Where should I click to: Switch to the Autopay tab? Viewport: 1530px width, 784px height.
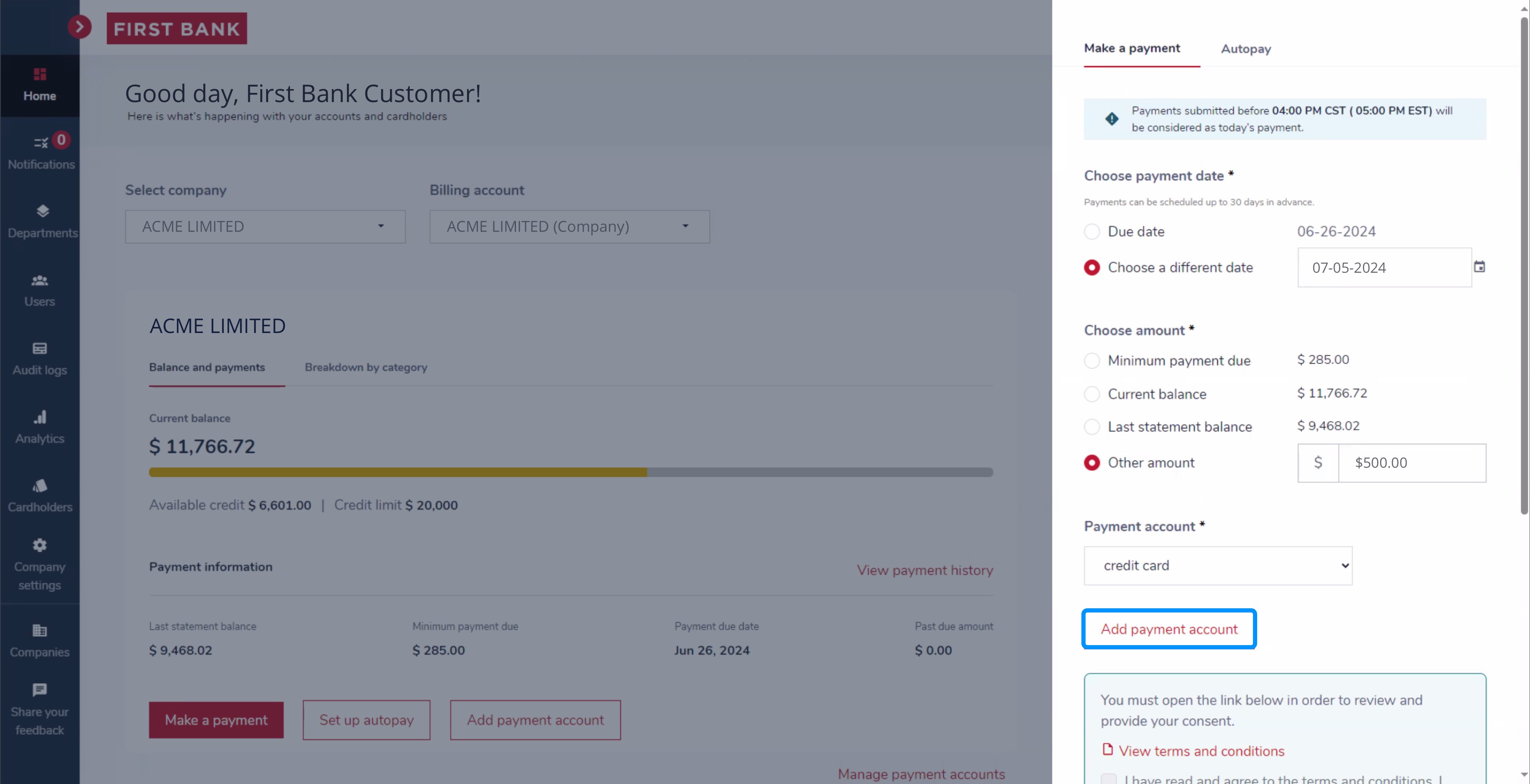1245,49
